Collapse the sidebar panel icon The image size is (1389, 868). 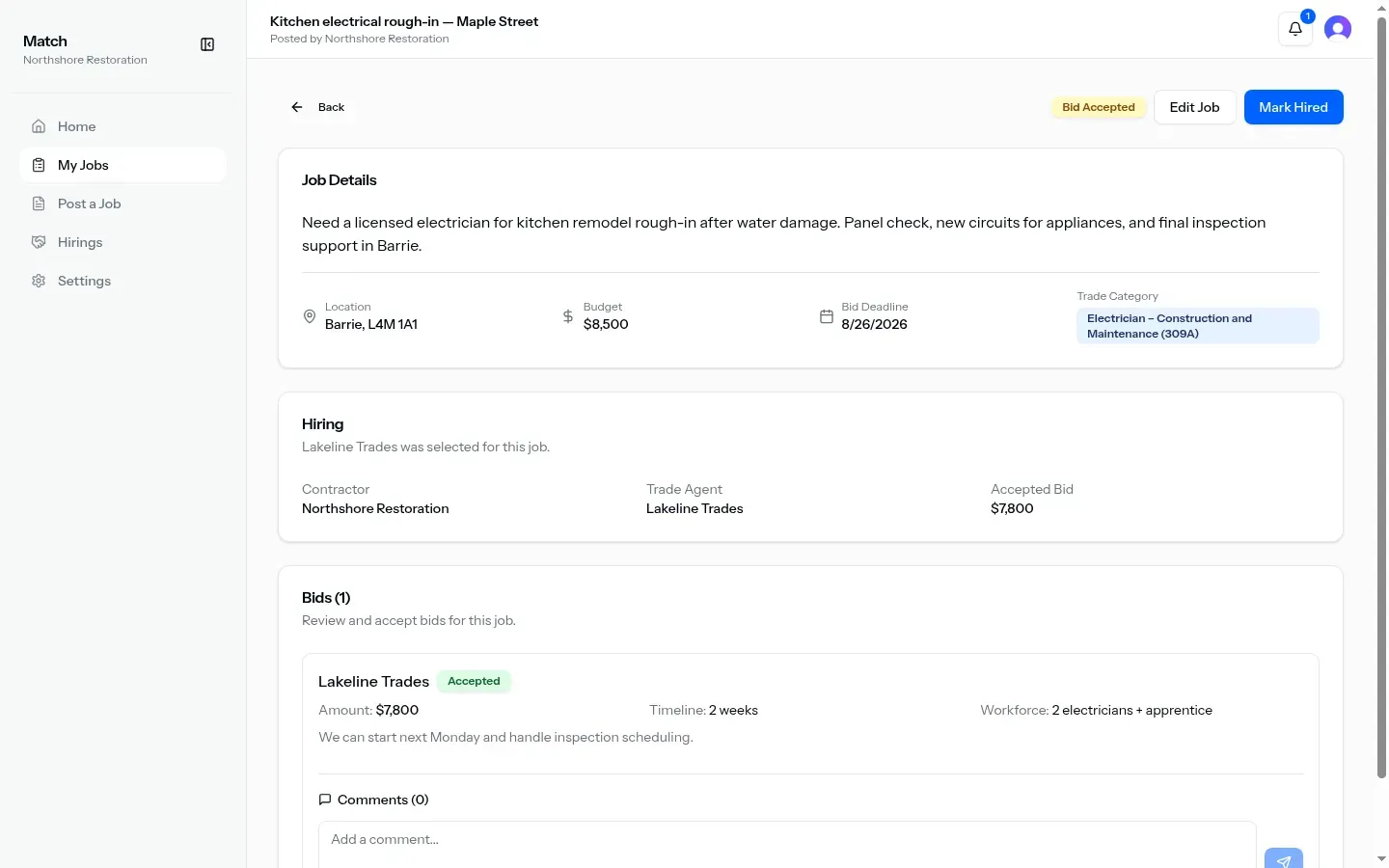coord(207,44)
